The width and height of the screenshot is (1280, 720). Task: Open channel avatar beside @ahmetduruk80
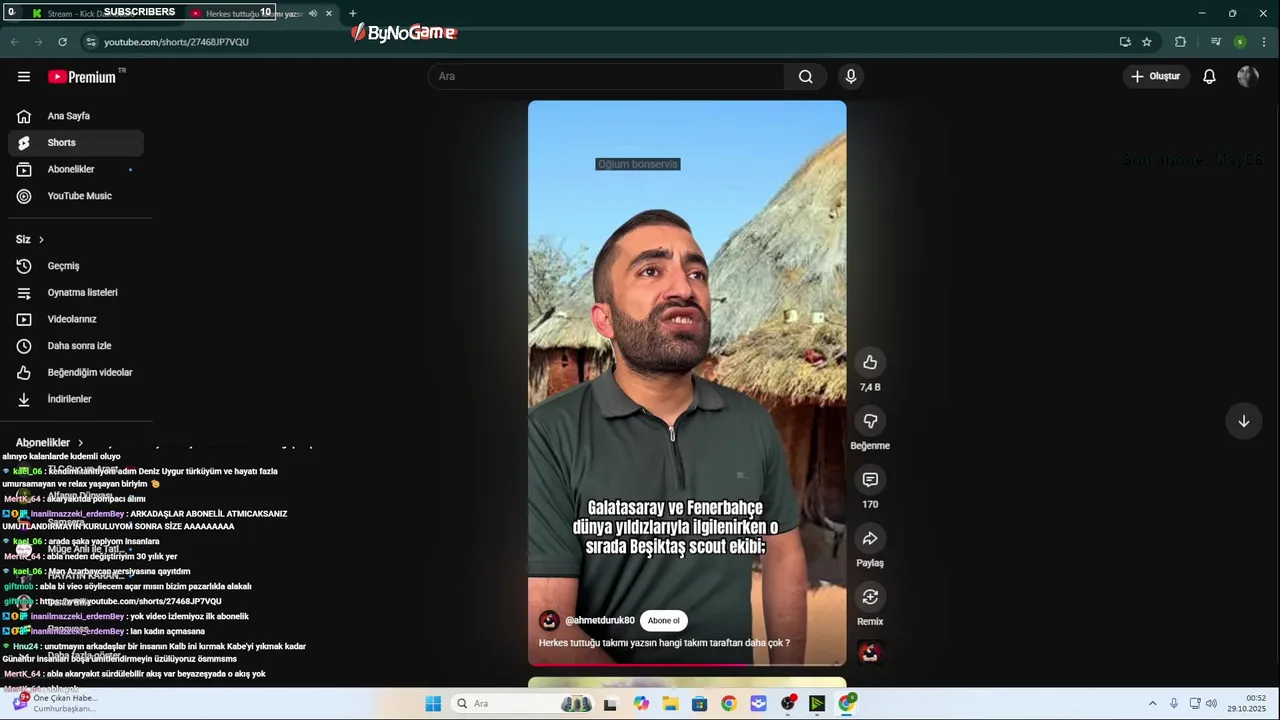tap(549, 620)
